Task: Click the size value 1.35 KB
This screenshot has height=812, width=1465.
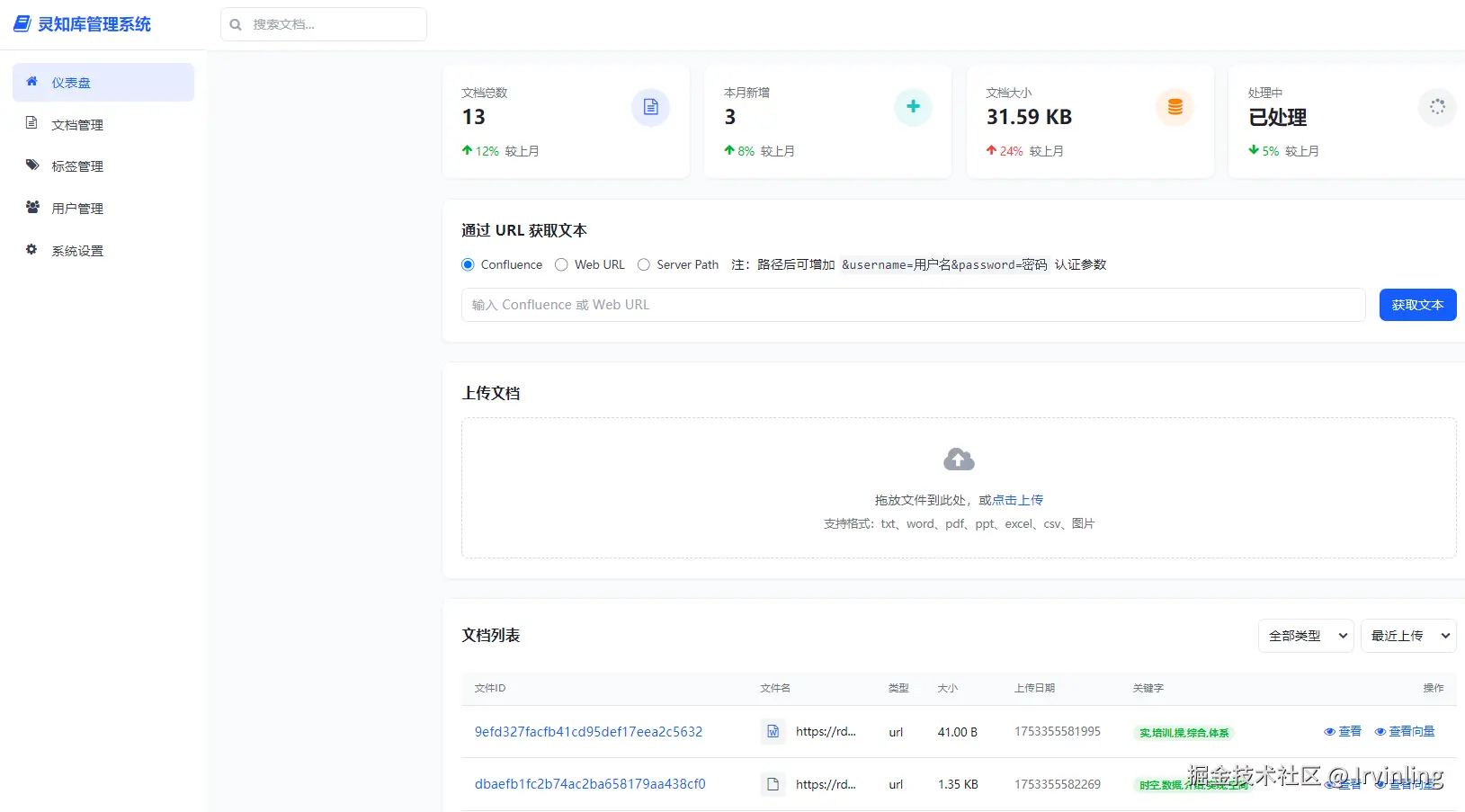Action: point(958,784)
